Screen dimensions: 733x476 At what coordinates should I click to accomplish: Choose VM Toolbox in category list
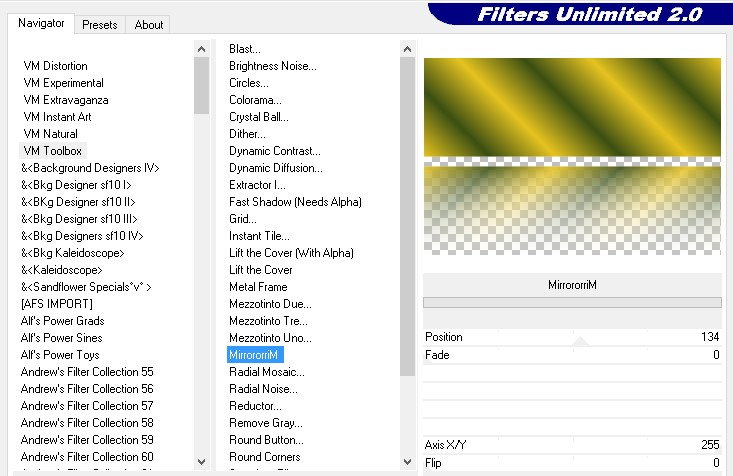point(53,151)
